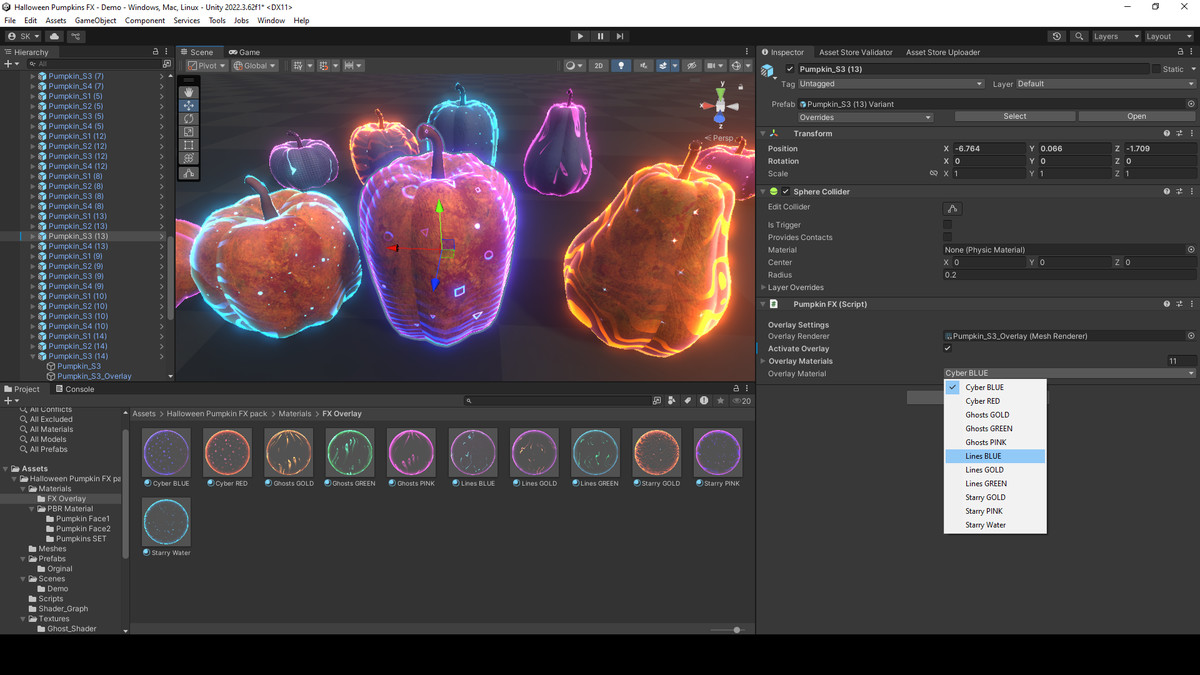This screenshot has width=1200, height=675.
Task: Open the Global handle rotation dropdown
Action: tap(257, 66)
